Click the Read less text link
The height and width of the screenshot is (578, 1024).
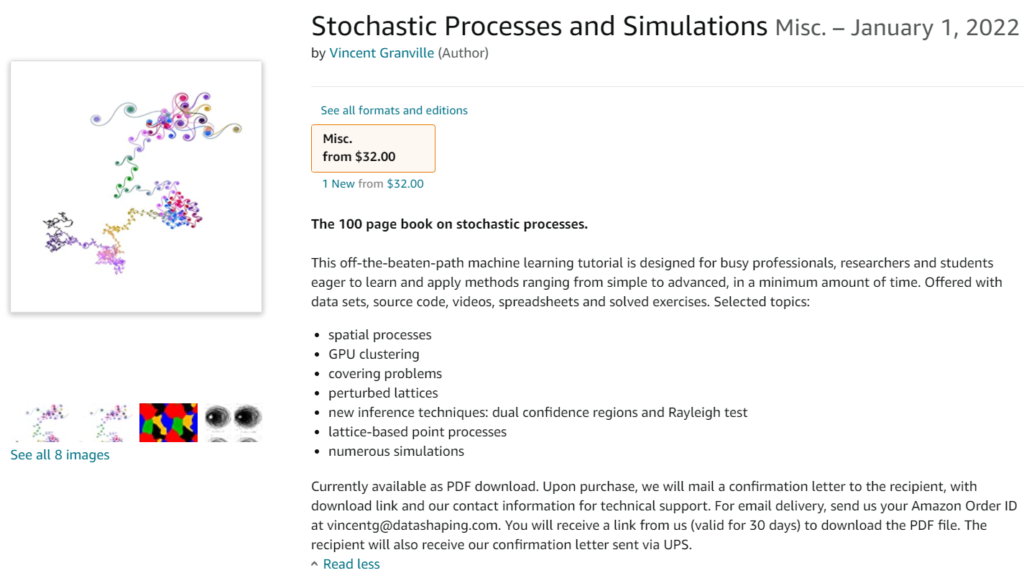click(x=351, y=564)
